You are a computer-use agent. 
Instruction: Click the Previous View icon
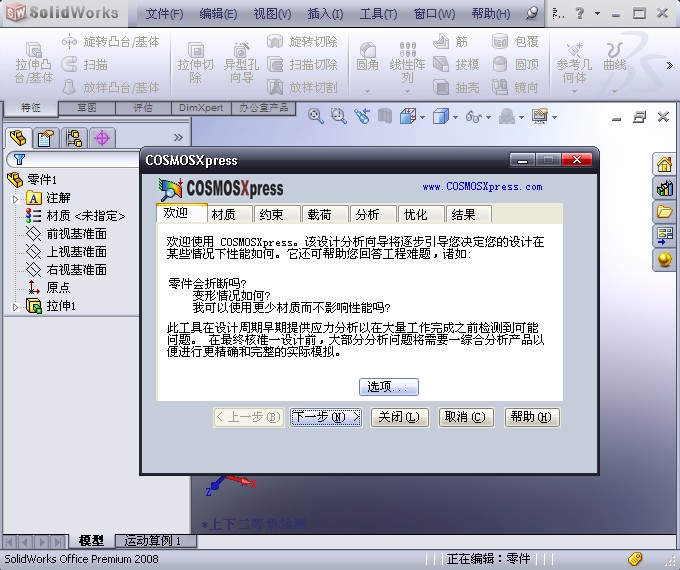[362, 116]
